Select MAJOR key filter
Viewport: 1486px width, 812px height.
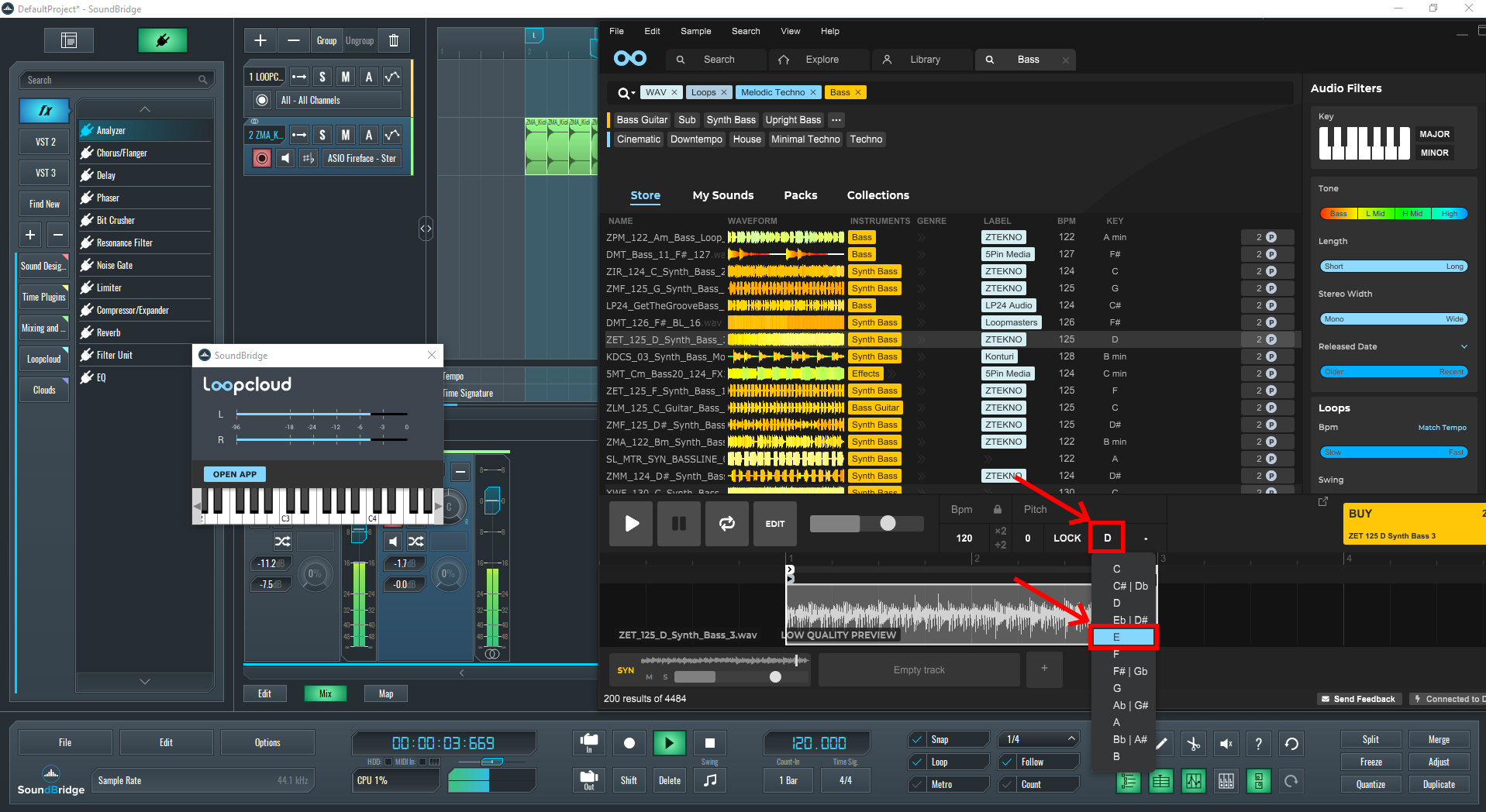[x=1434, y=134]
